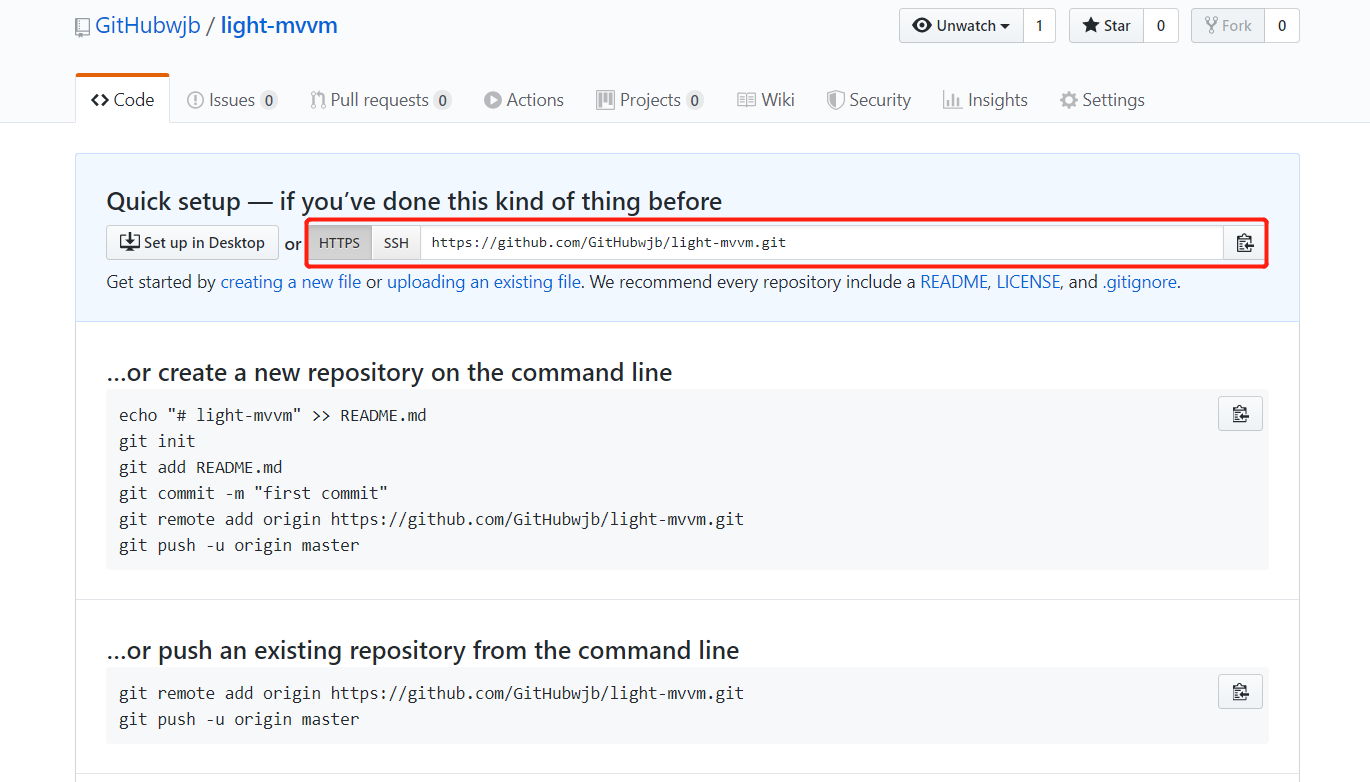Open the light-mvvm repository link
This screenshot has height=782, width=1370.
pyautogui.click(x=279, y=26)
